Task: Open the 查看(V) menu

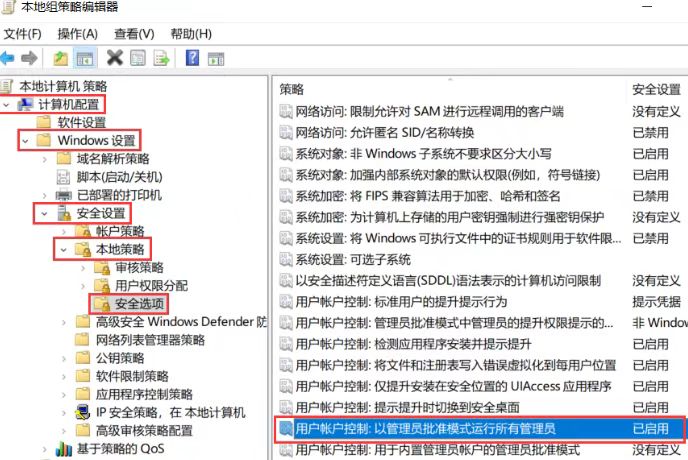Action: tap(133, 33)
